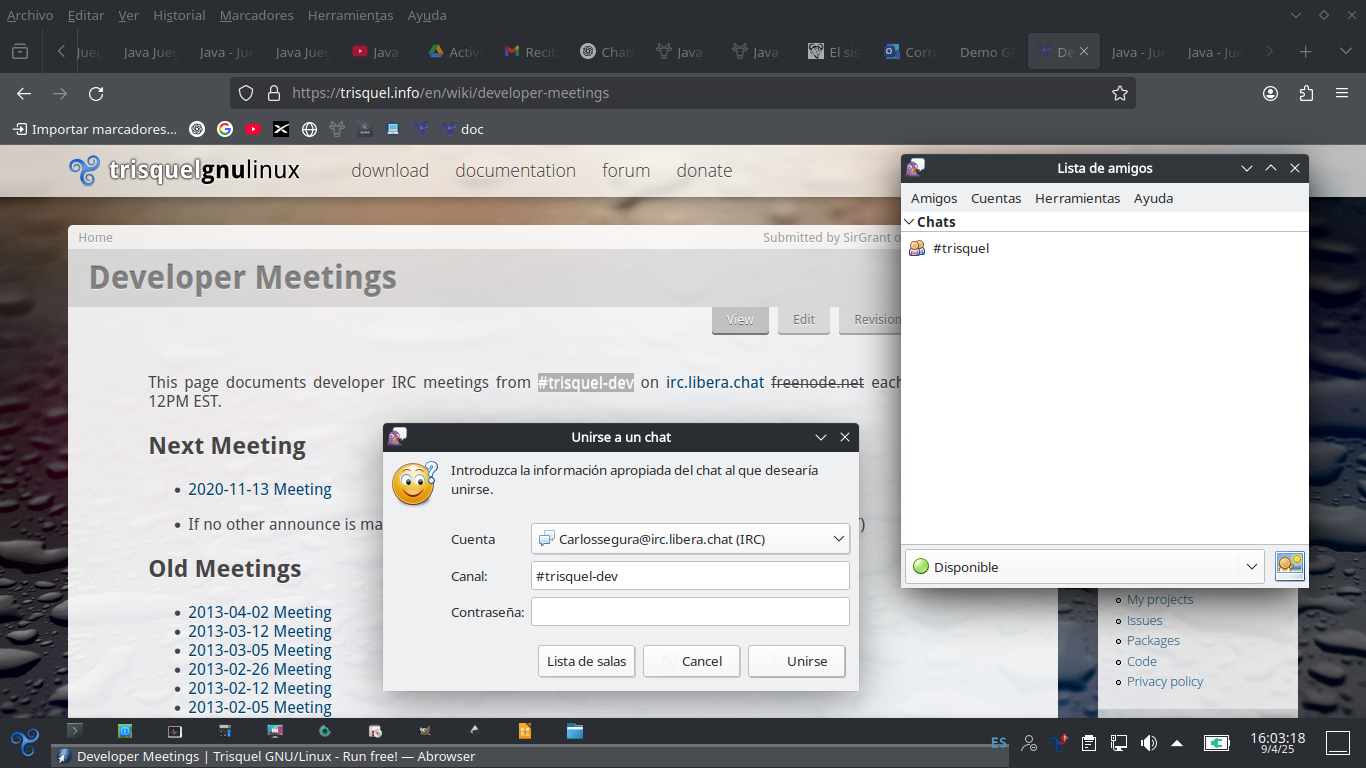Open the Google bookmark icon

coord(225,129)
